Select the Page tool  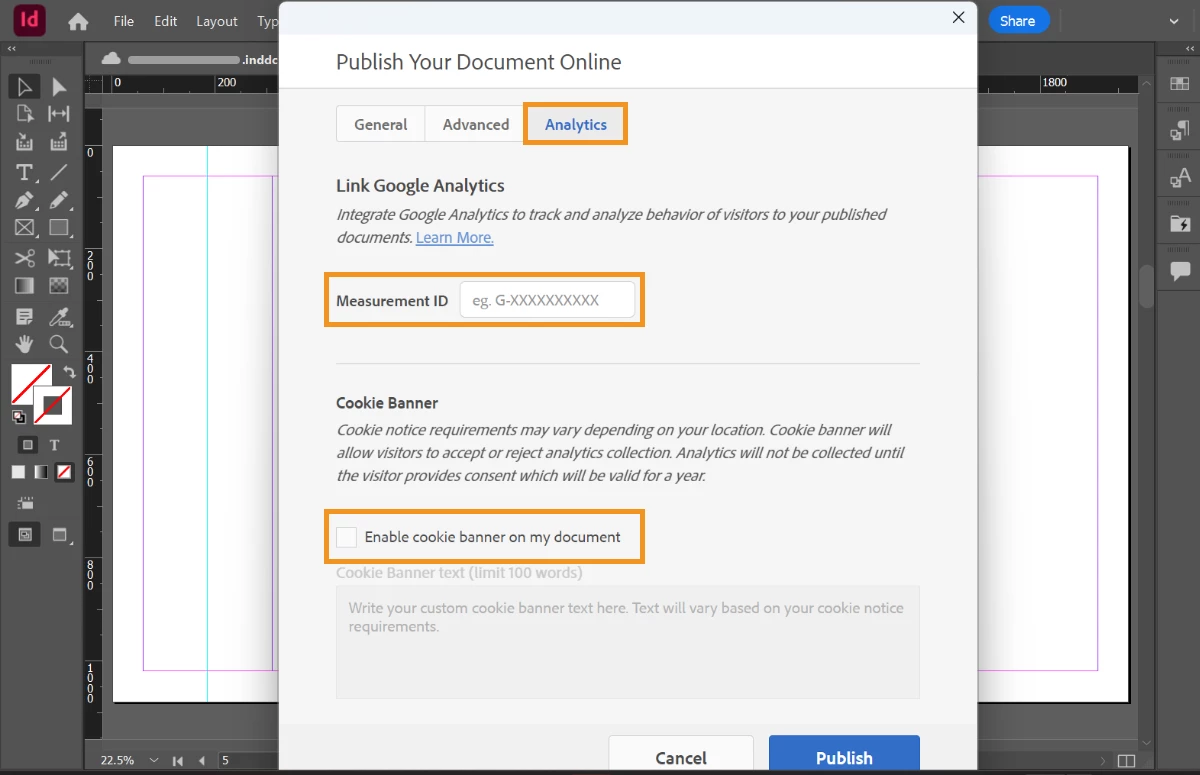click(x=25, y=114)
